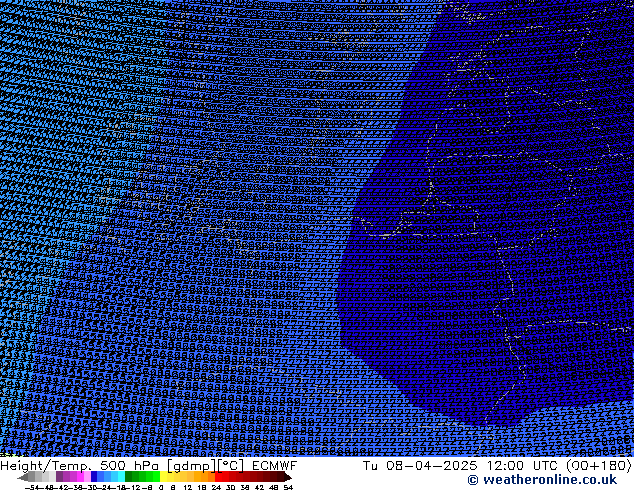Screen dimensions: 634x490
Task: Click the darkest green legend swatch above -12
Action: (129, 476)
